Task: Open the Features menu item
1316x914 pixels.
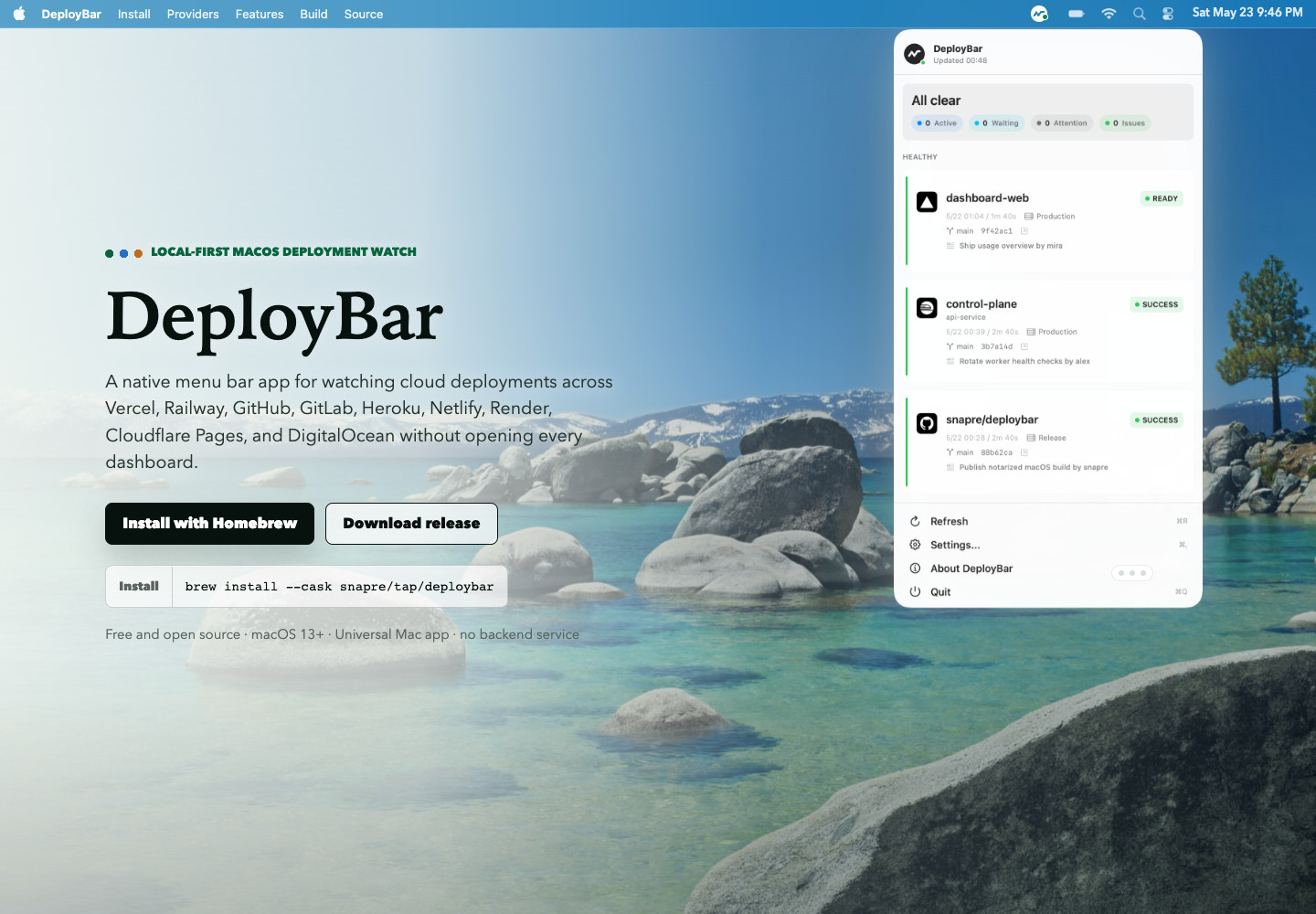Action: pos(260,14)
